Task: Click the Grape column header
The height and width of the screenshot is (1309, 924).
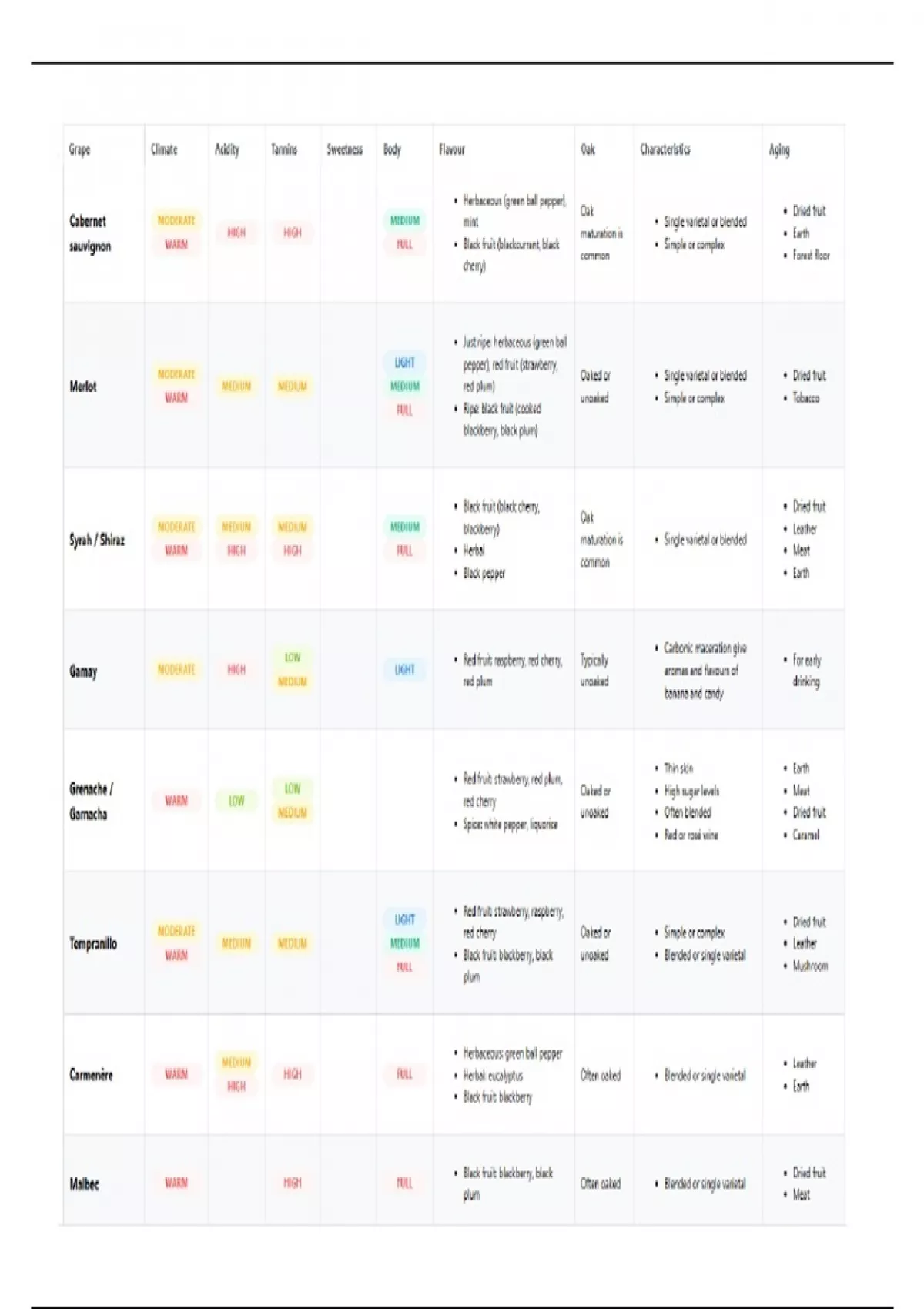Action: tap(79, 149)
